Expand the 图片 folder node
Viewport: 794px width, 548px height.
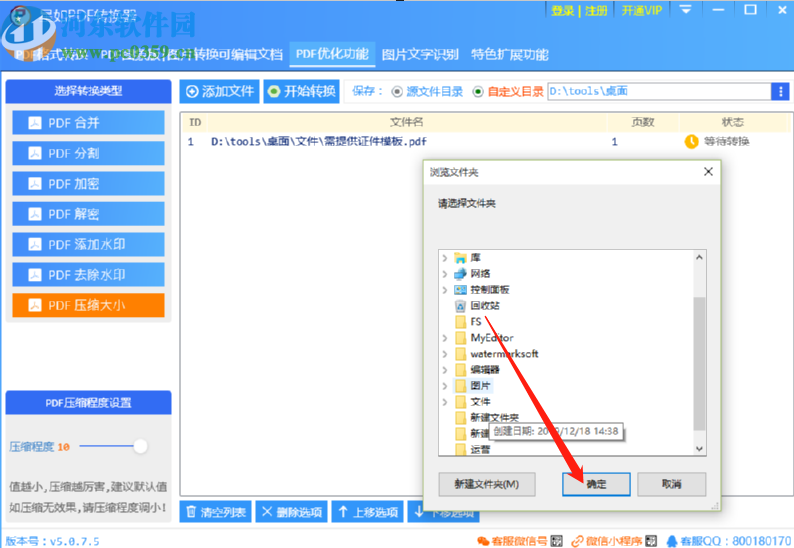tap(445, 386)
